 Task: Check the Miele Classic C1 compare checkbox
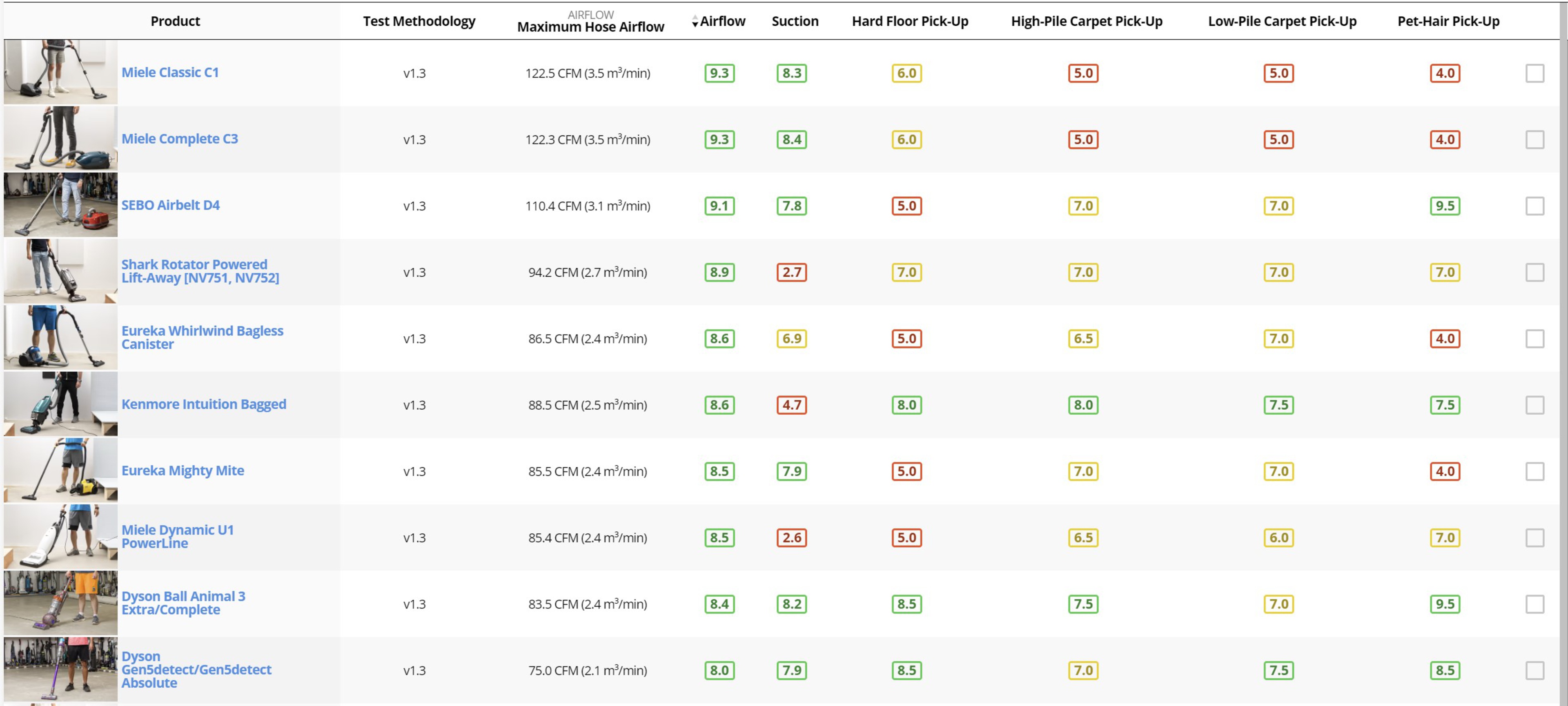point(1535,73)
